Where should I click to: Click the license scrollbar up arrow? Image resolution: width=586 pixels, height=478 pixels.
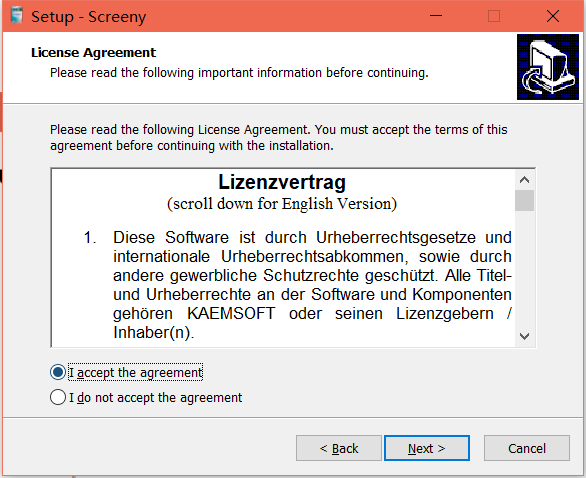point(524,180)
